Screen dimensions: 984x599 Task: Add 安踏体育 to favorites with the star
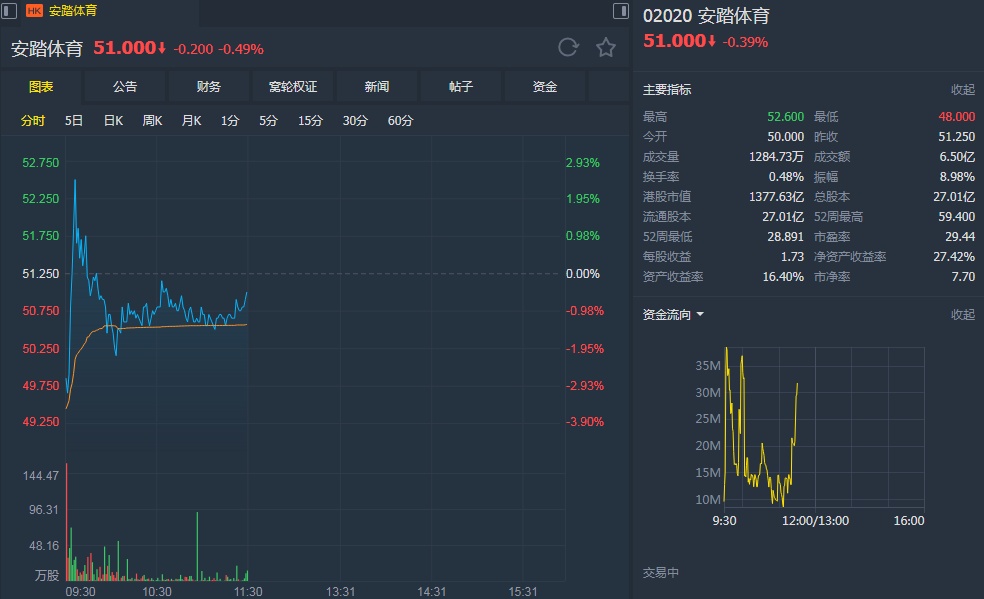[x=606, y=48]
